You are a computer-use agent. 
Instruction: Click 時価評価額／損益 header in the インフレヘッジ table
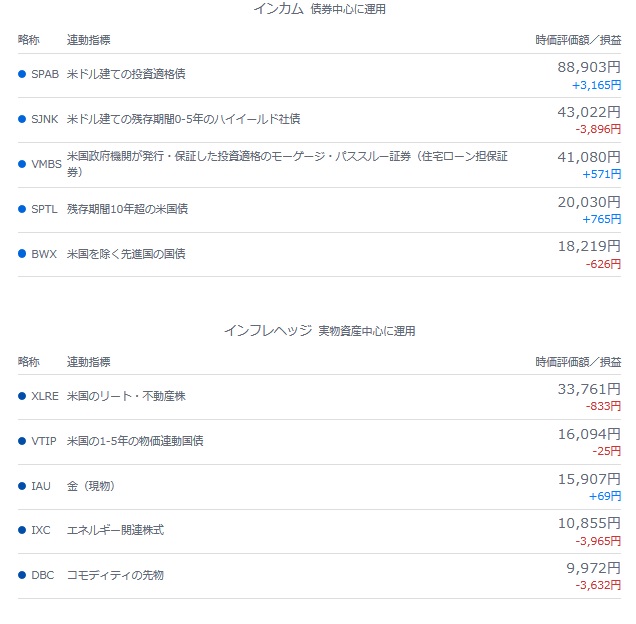click(x=578, y=362)
